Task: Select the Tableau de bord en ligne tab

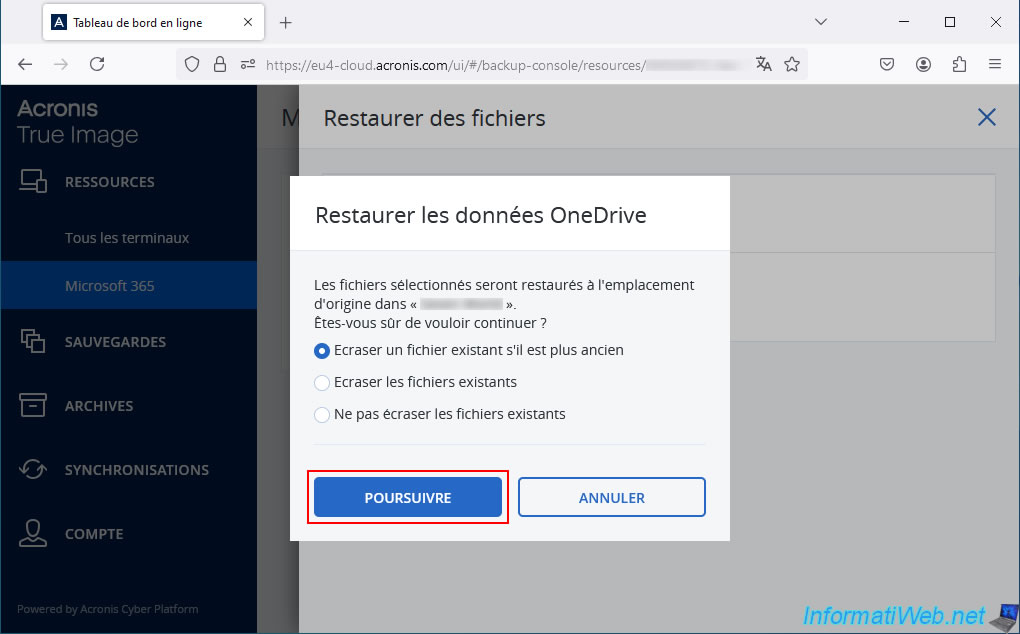Action: 153,23
